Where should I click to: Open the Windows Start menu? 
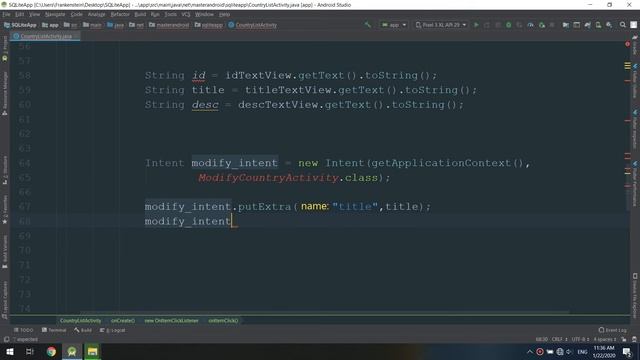point(9,351)
